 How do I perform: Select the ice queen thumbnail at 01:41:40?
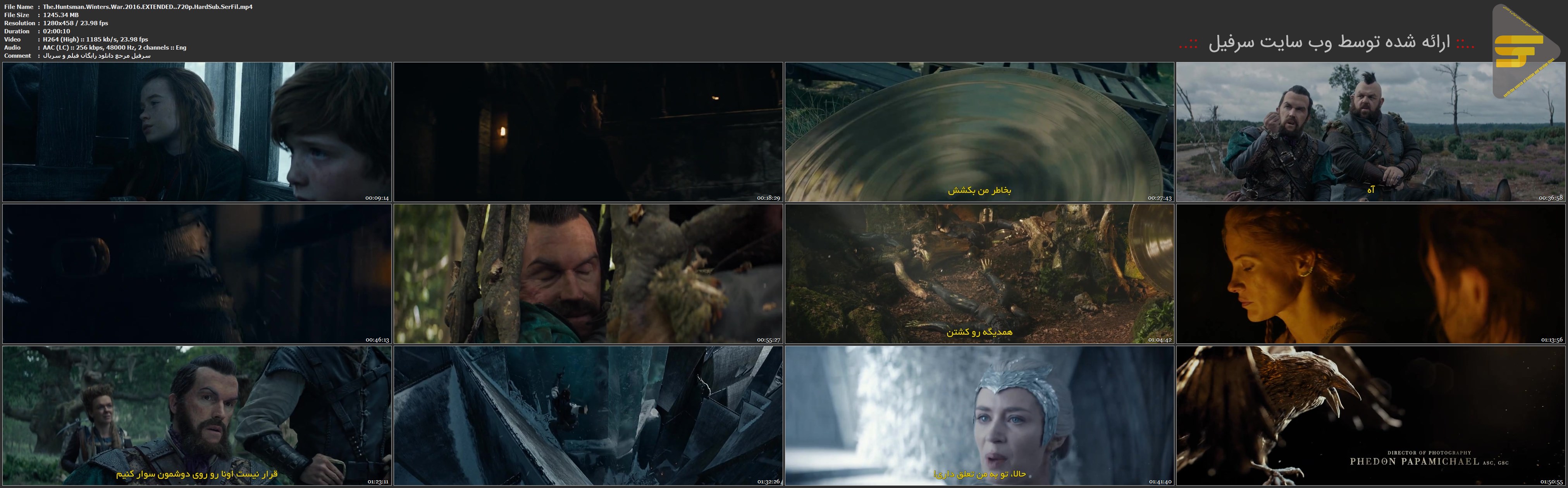click(979, 416)
